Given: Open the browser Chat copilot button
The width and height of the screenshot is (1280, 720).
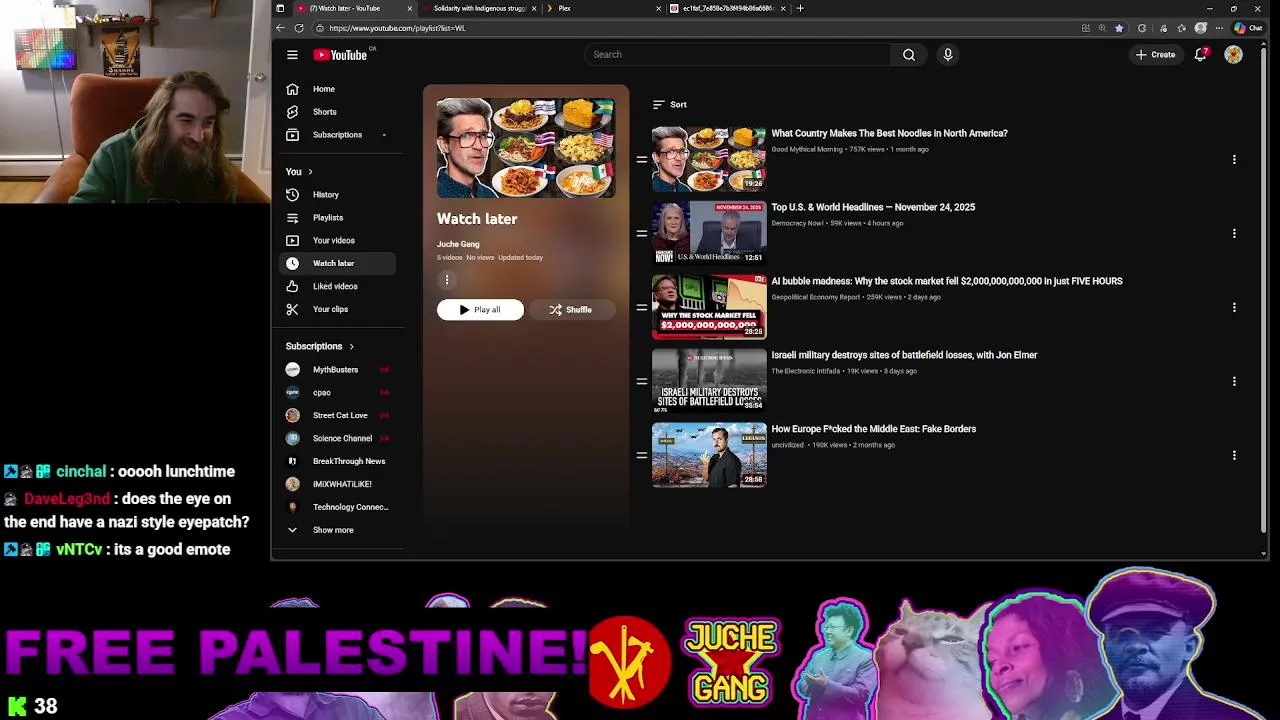Looking at the screenshot, I should (x=1248, y=28).
